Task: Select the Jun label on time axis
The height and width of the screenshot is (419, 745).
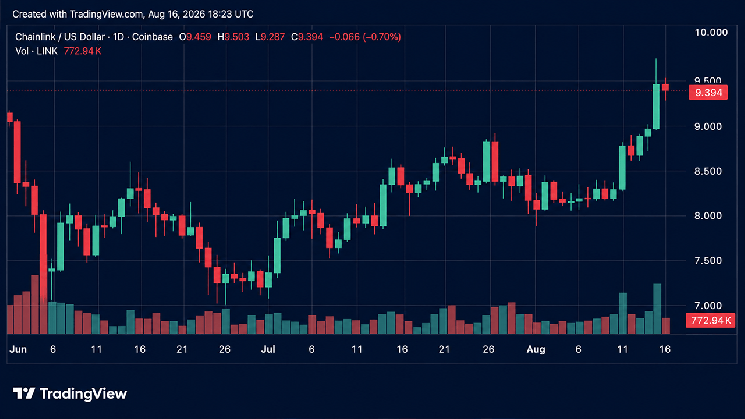Action: (x=18, y=349)
